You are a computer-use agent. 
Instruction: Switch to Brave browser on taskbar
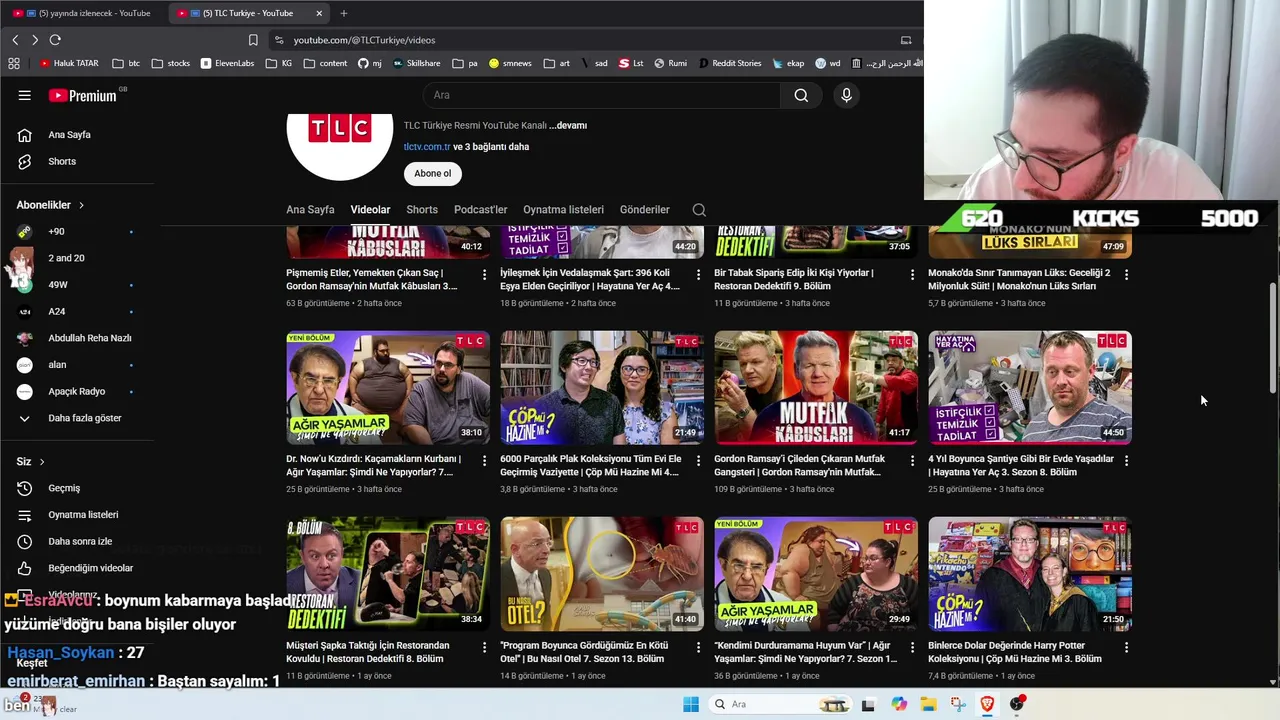[988, 704]
